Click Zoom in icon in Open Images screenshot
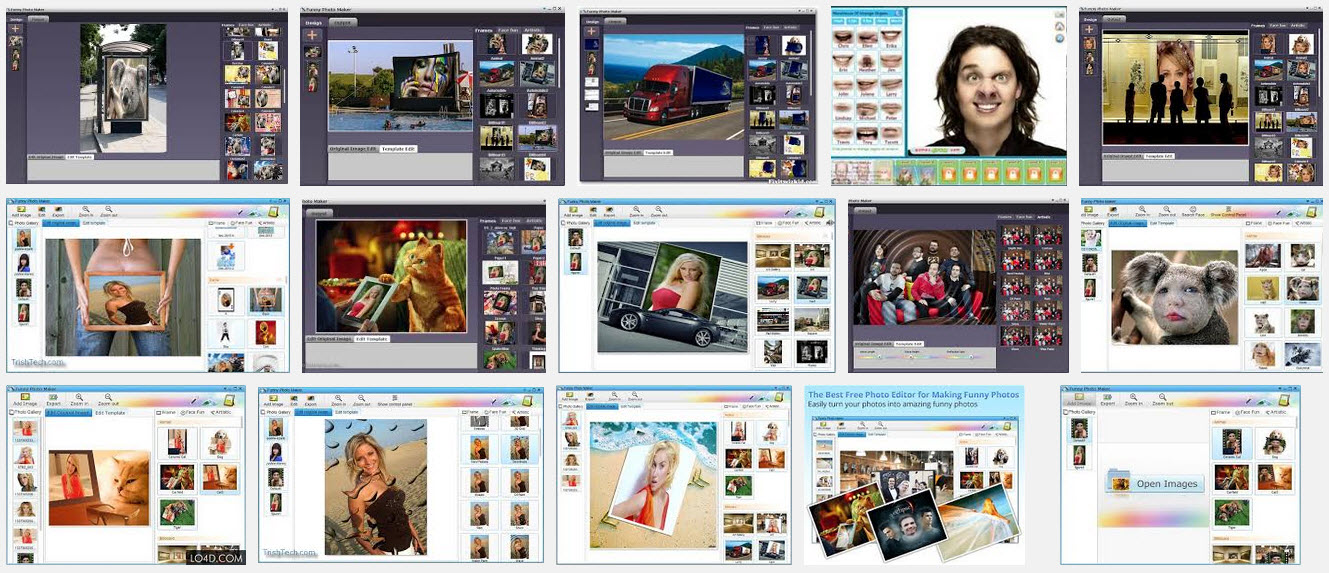The width and height of the screenshot is (1329, 573). [1134, 401]
